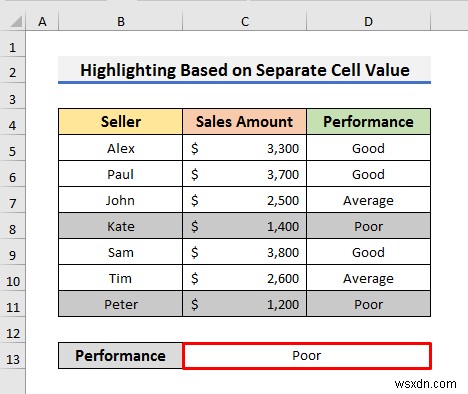Select row 12 header
The width and height of the screenshot is (468, 394).
coord(12,330)
